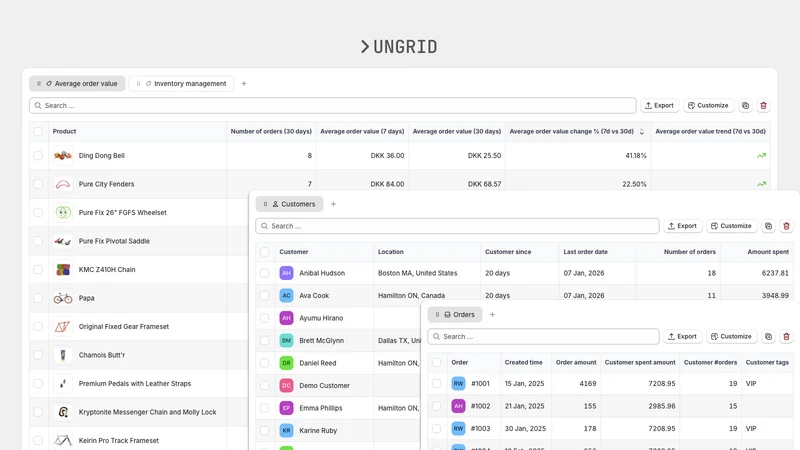Click Anibal Hudson's AH avatar
The height and width of the screenshot is (450, 800).
[286, 273]
